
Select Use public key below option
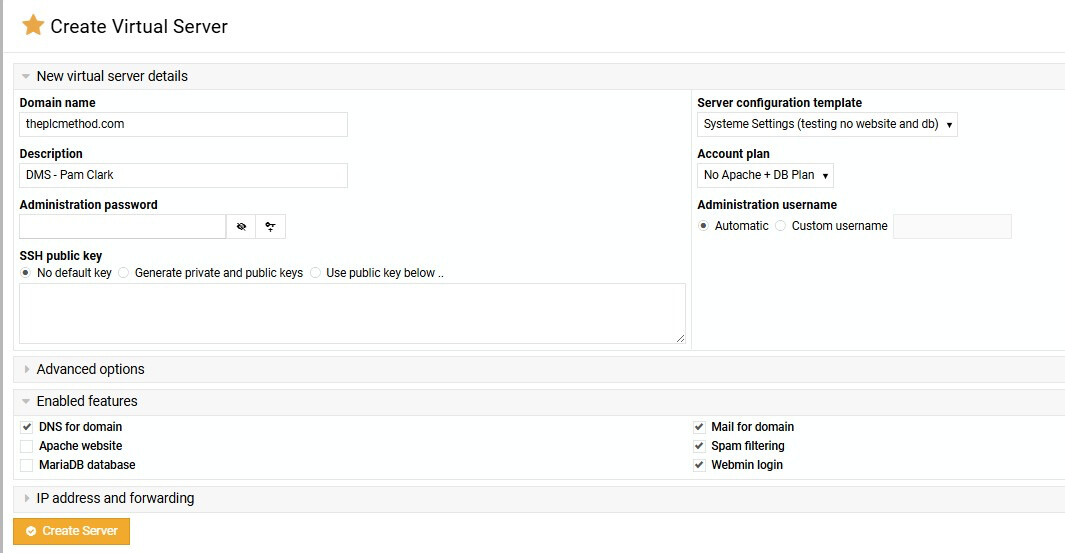point(316,273)
